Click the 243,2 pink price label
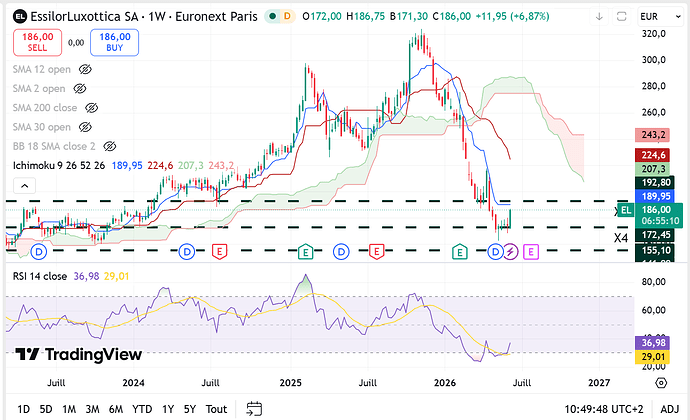 (653, 135)
